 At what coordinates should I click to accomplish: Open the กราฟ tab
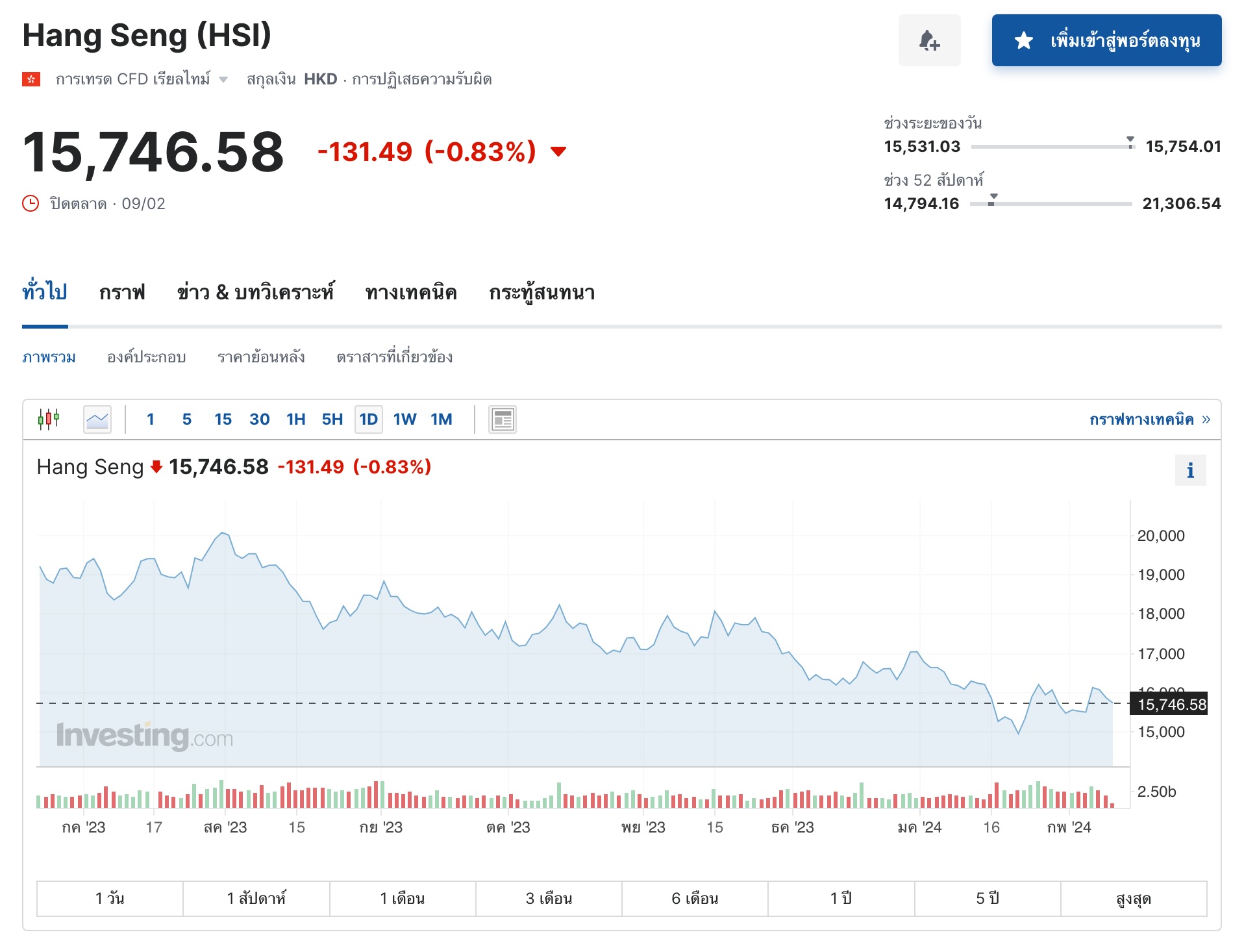coord(122,292)
